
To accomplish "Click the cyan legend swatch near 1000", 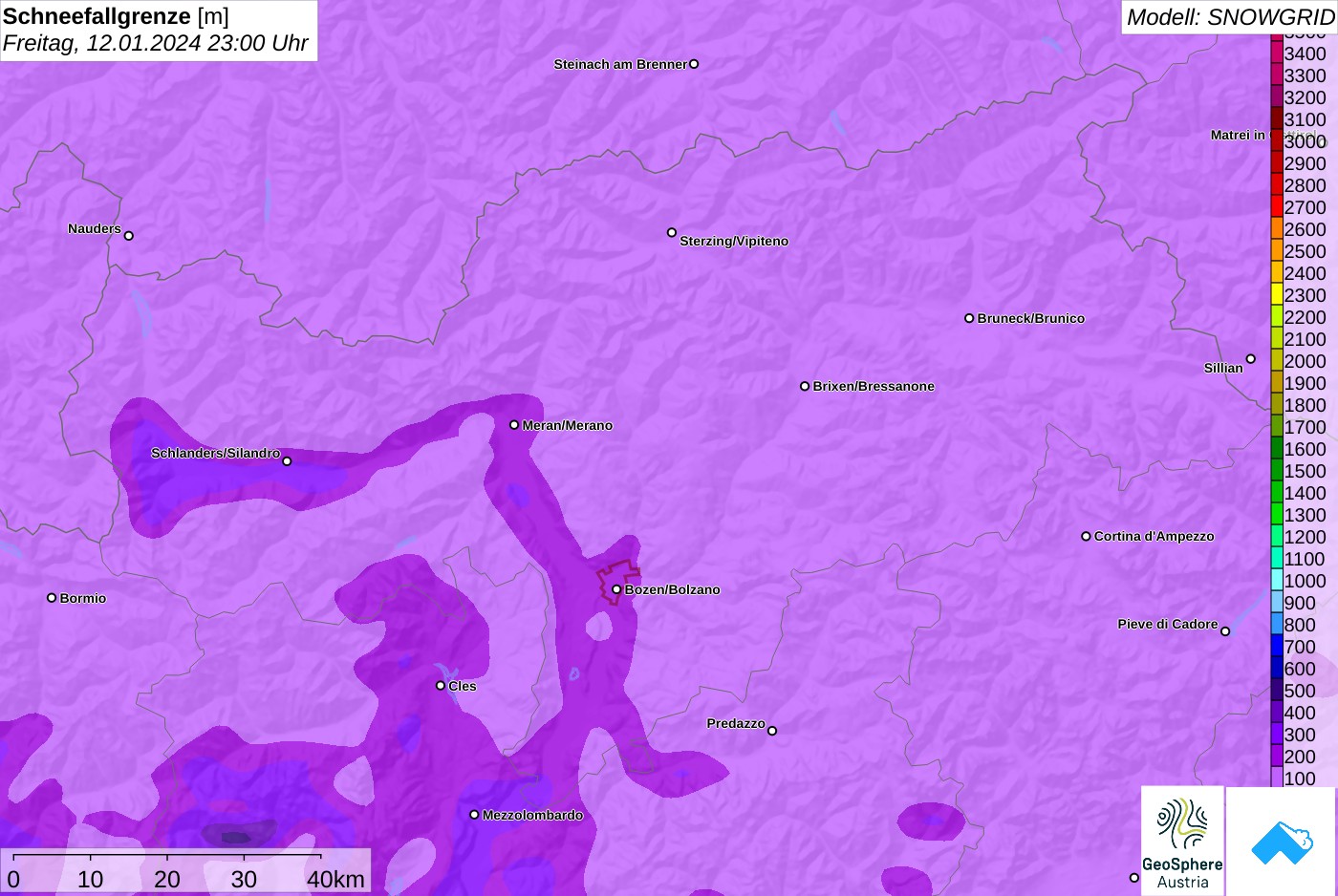I will click(x=1277, y=580).
